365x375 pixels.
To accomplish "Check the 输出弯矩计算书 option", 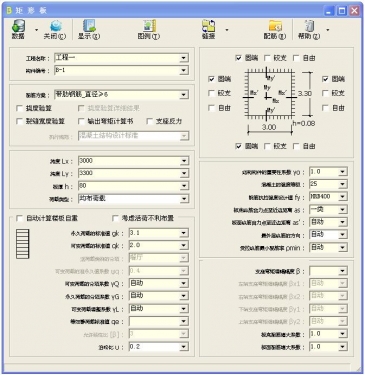I will click(x=81, y=121).
